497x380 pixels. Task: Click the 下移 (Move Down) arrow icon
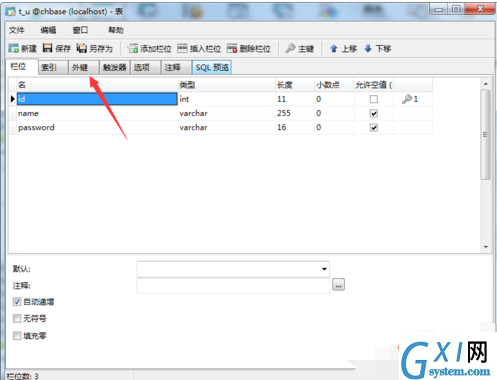point(368,49)
